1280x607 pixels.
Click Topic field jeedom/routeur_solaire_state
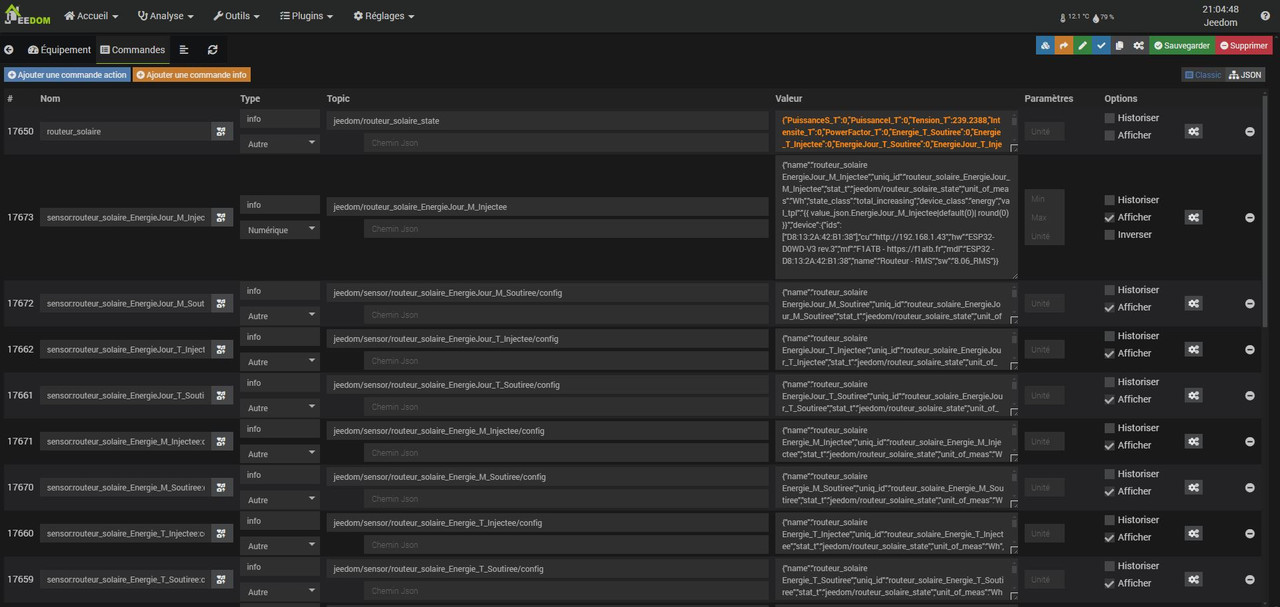[x=547, y=120]
